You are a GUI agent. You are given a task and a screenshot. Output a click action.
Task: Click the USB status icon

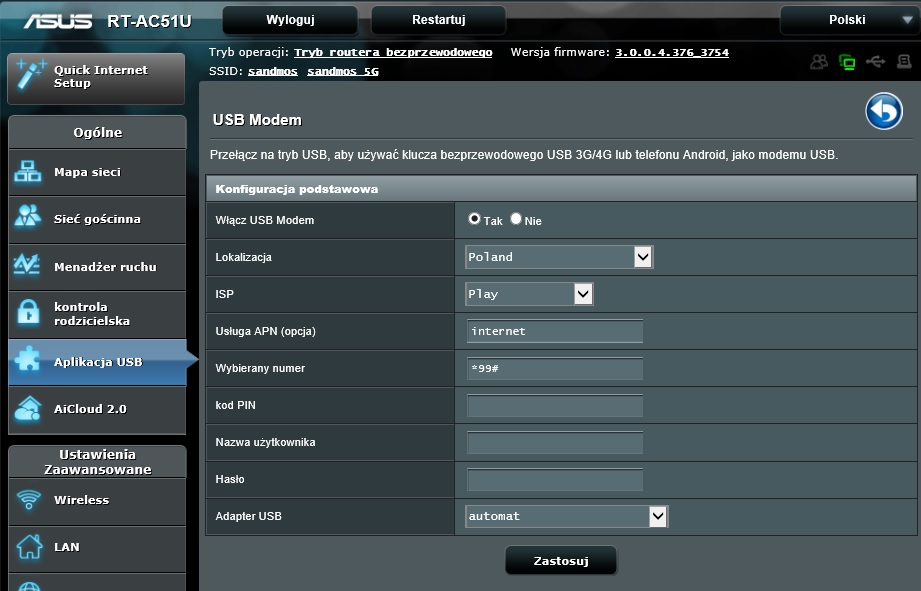(x=876, y=62)
